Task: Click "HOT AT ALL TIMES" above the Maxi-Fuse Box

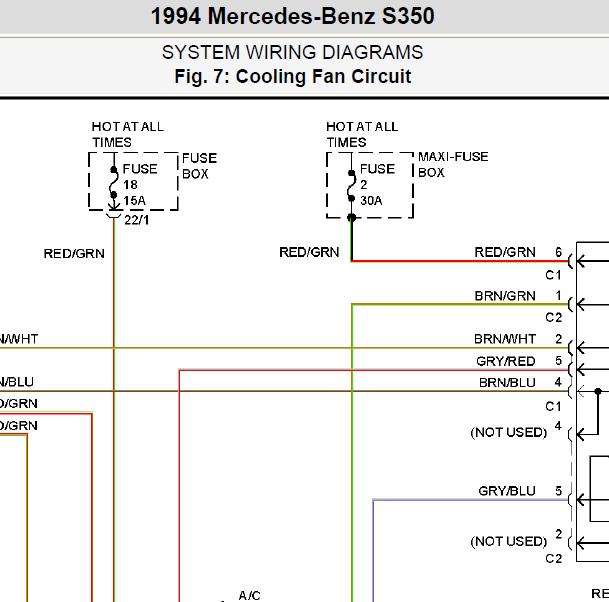Action: (362, 134)
